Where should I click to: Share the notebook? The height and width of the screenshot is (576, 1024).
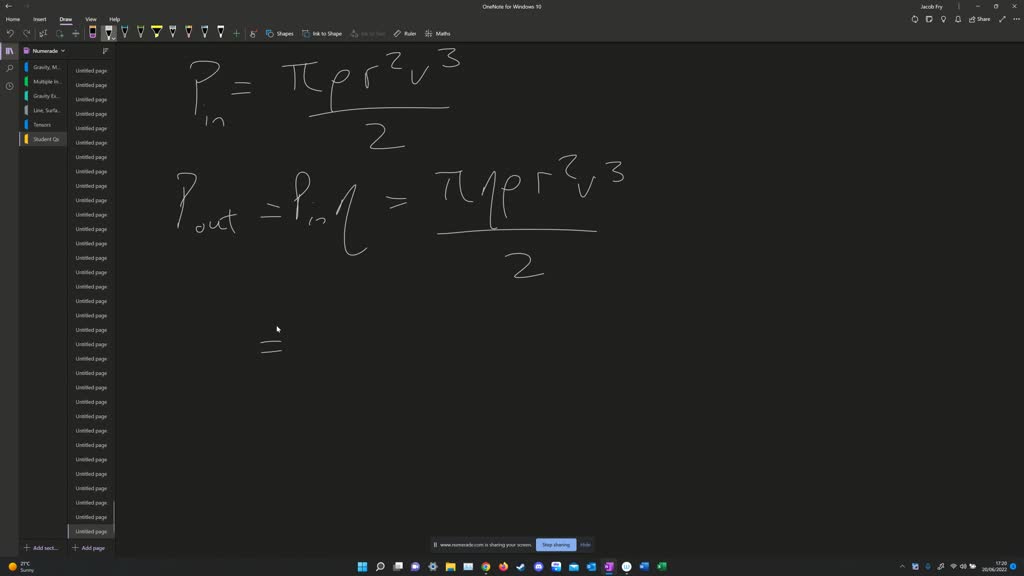[980, 20]
